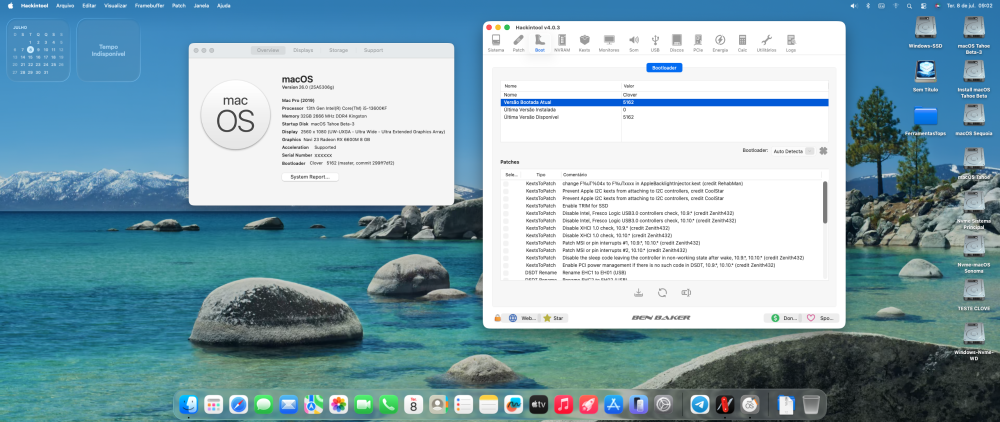Select the Boot toolbar icon

pos(540,43)
